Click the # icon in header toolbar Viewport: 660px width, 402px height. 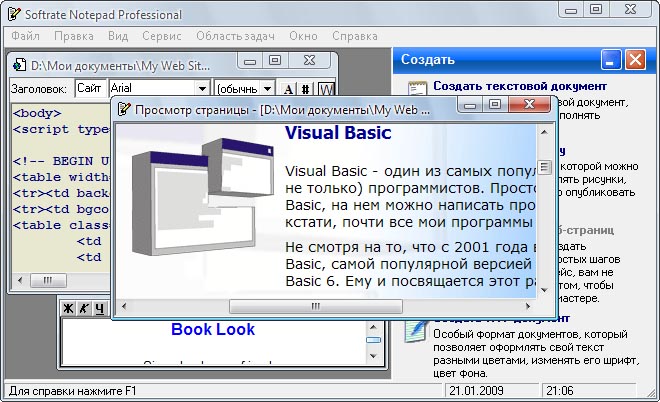[x=306, y=89]
